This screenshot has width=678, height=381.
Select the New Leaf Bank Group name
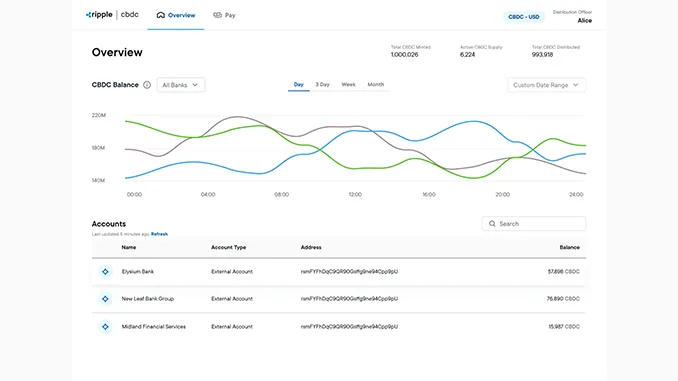coord(148,299)
